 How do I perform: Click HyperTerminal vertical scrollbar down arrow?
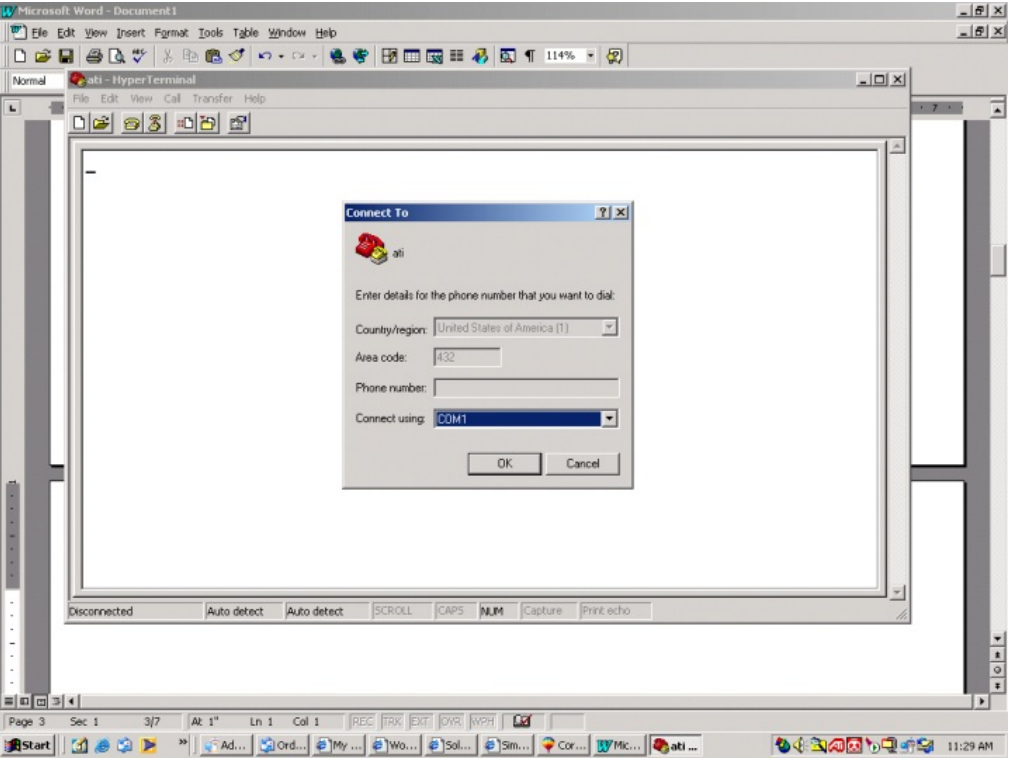[x=897, y=592]
